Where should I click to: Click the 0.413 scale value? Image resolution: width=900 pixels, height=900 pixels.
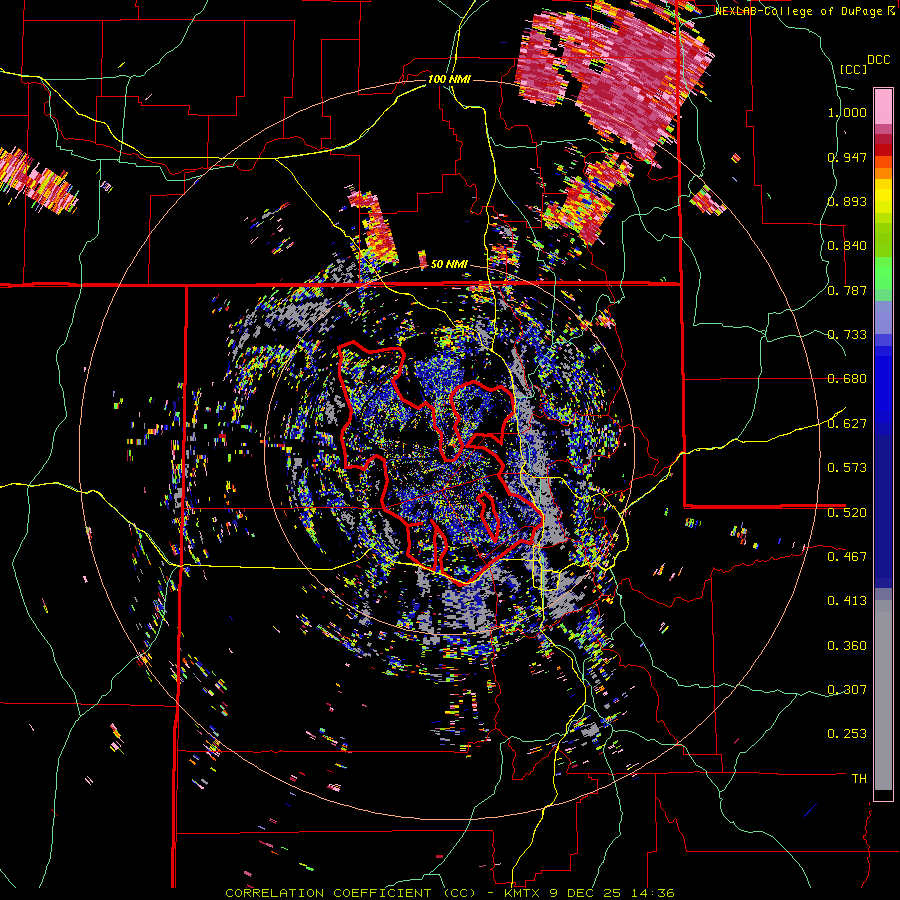847,601
